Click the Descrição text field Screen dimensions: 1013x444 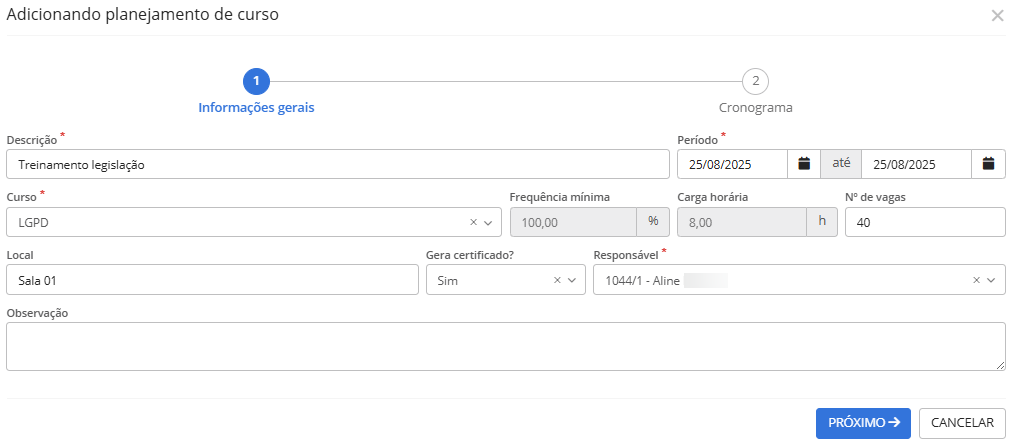coord(337,164)
